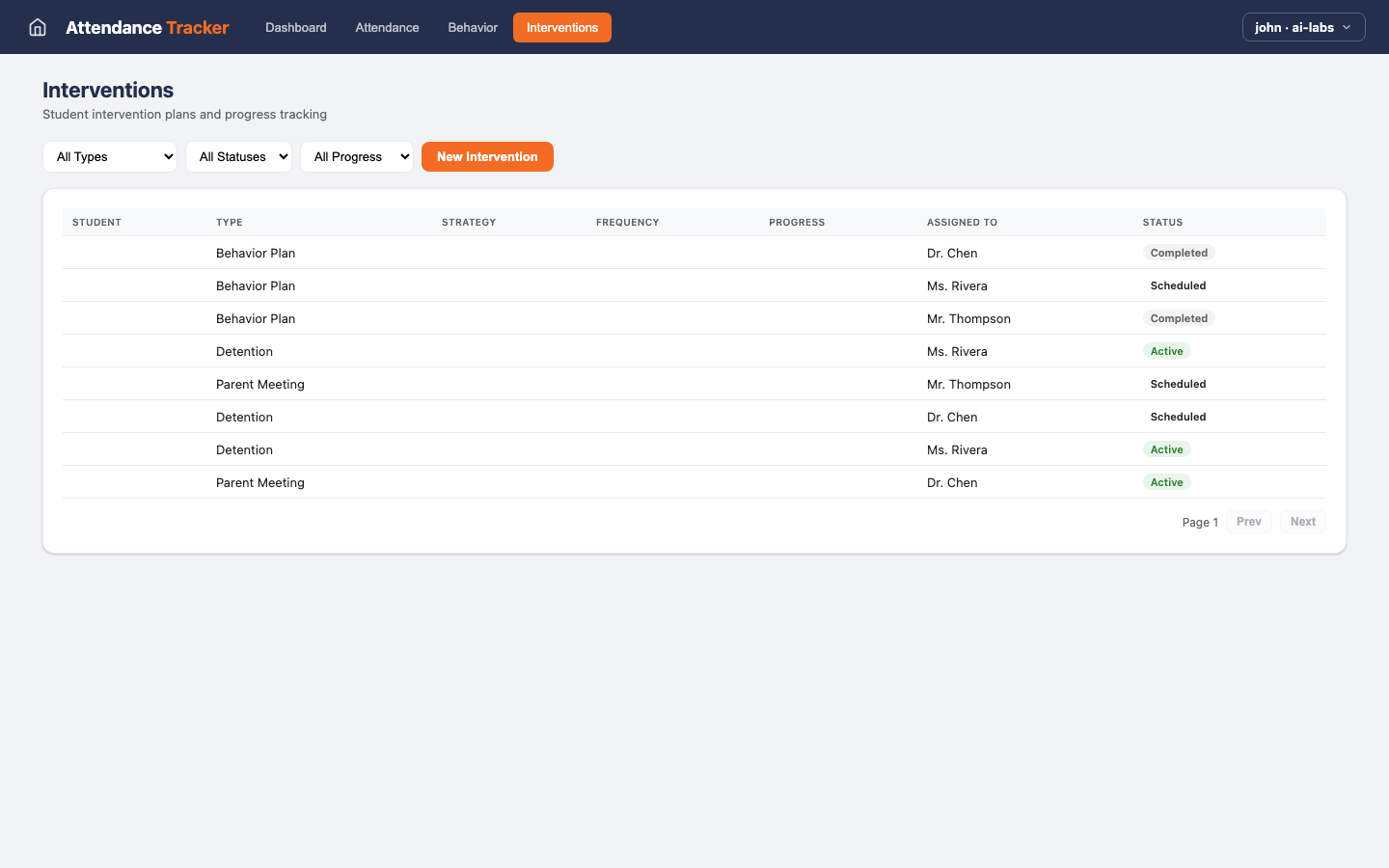The image size is (1389, 868).
Task: Open the Parent Meeting row assigned to Mr. Thompson
Action: tap(260, 385)
